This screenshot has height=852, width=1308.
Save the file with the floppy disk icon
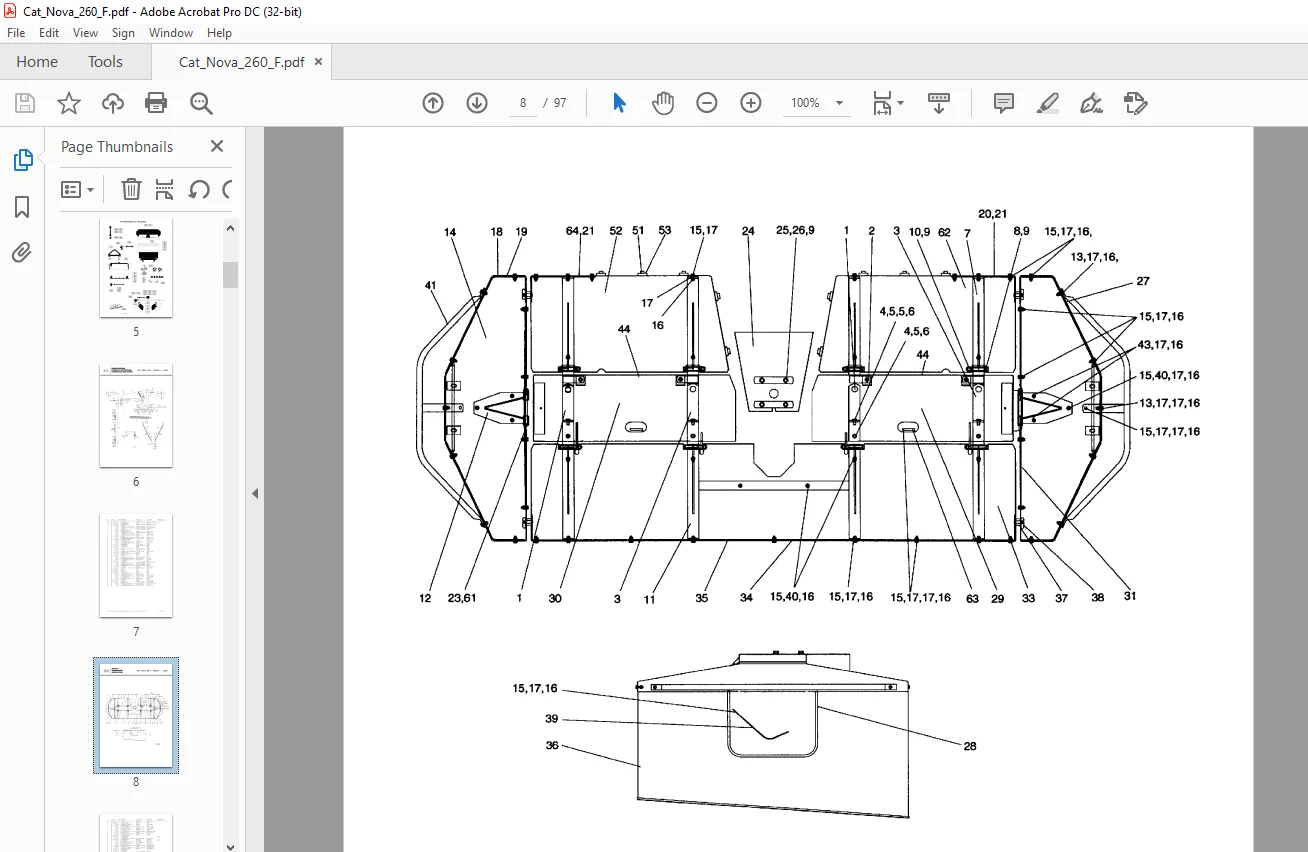tap(25, 103)
